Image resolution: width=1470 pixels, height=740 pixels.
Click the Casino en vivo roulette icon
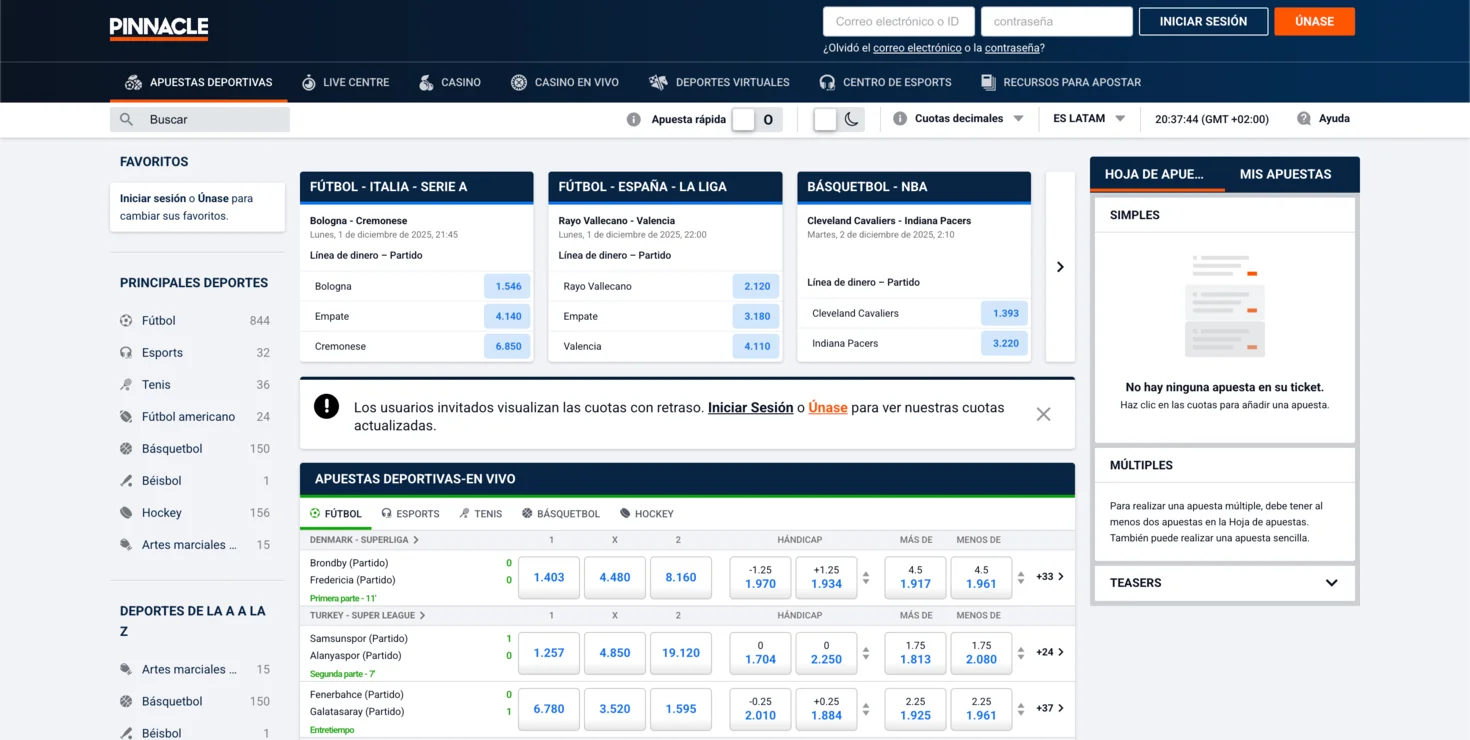pos(519,82)
